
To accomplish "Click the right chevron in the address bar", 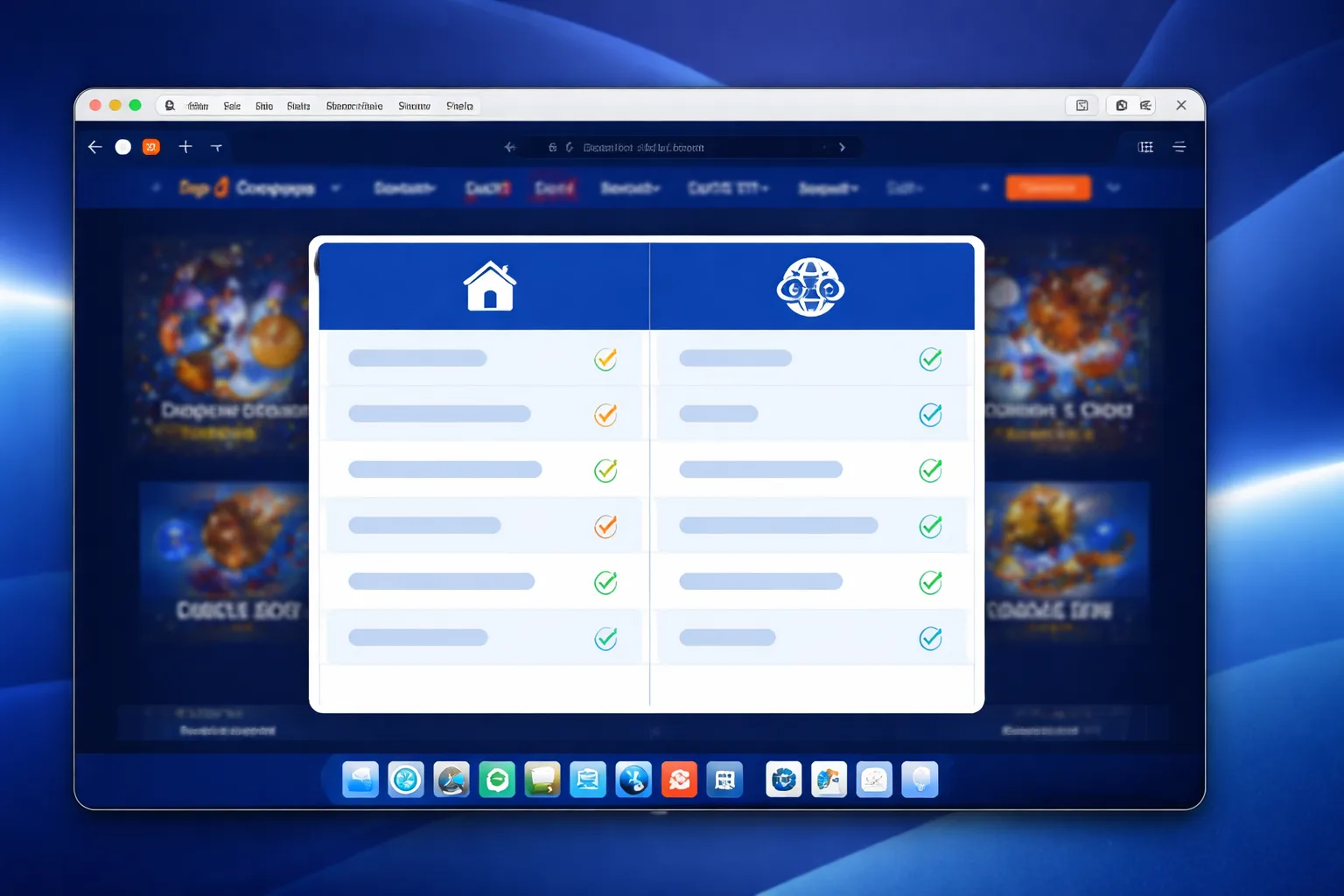I will tap(842, 147).
